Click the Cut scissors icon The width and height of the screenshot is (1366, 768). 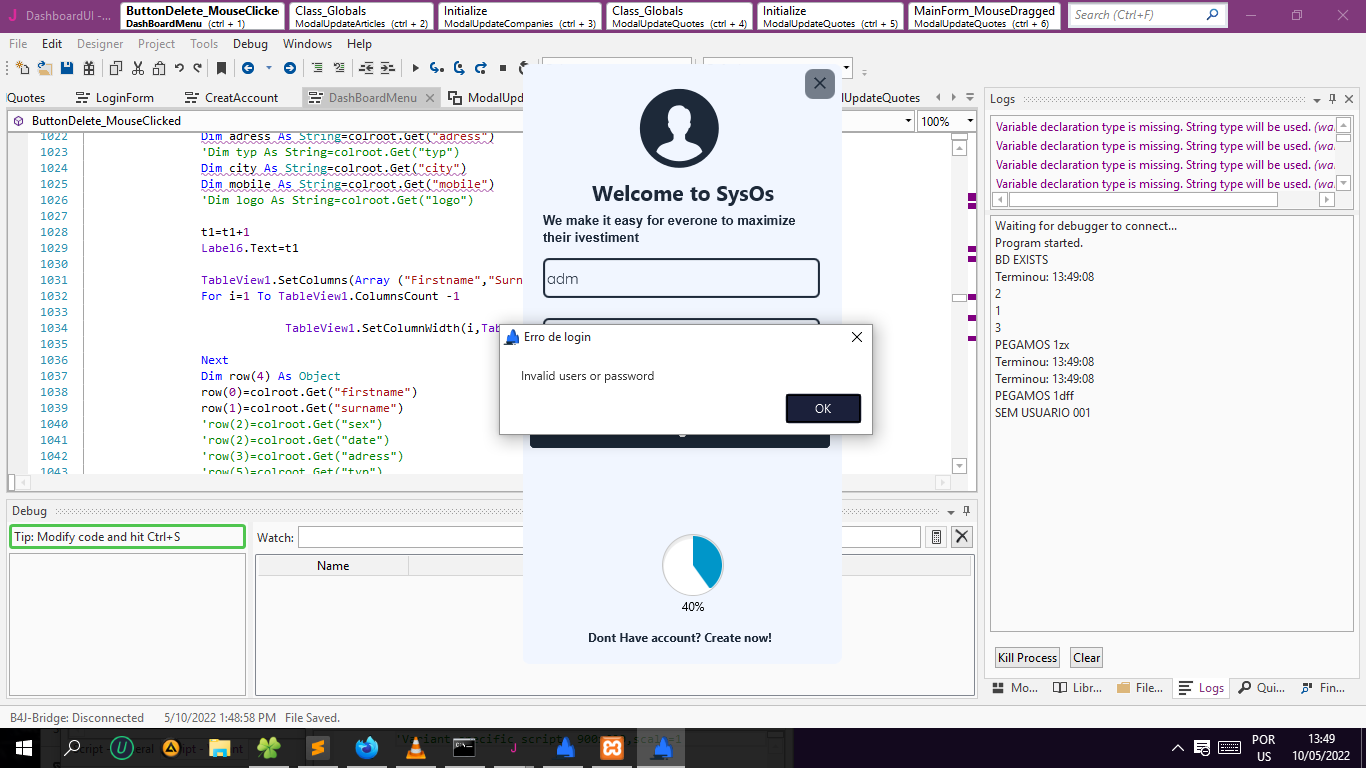point(137,68)
